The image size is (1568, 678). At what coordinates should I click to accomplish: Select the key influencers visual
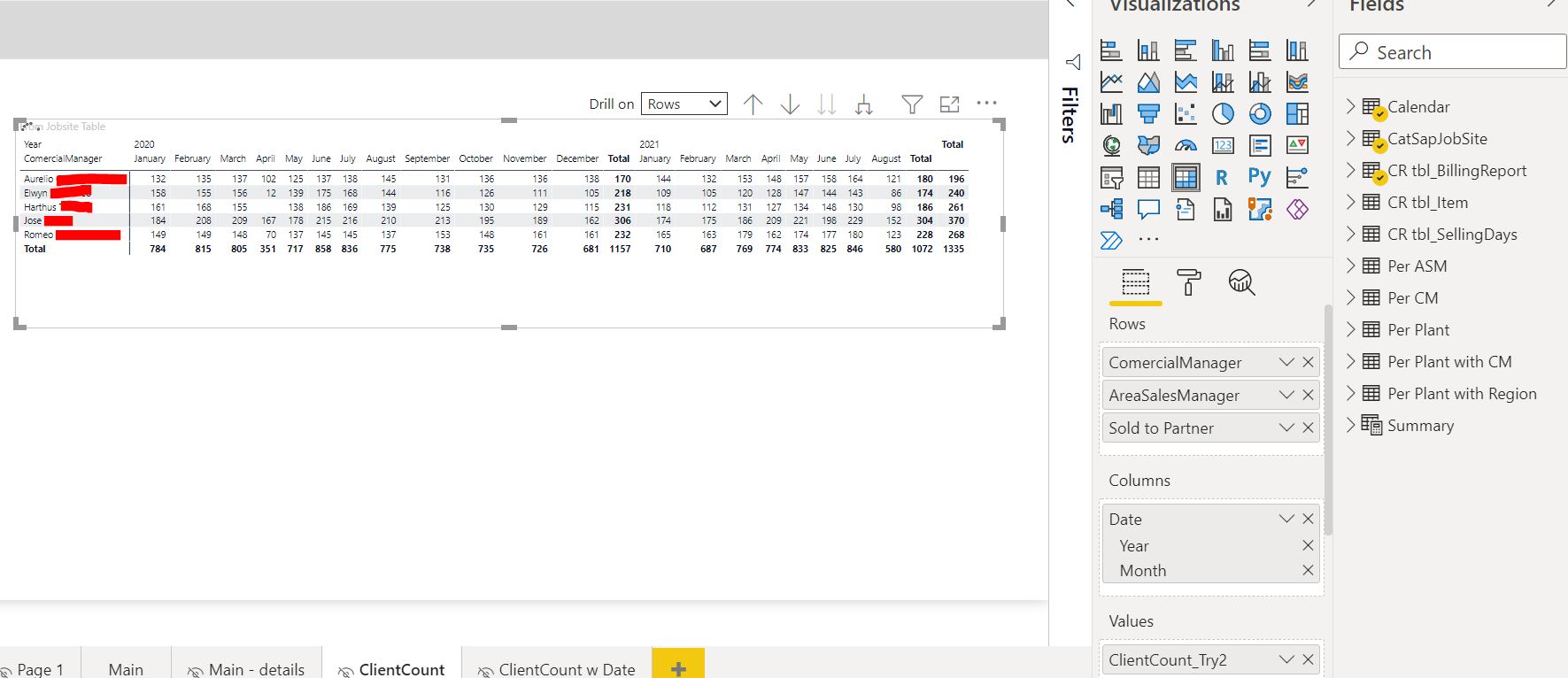pyautogui.click(x=1297, y=177)
